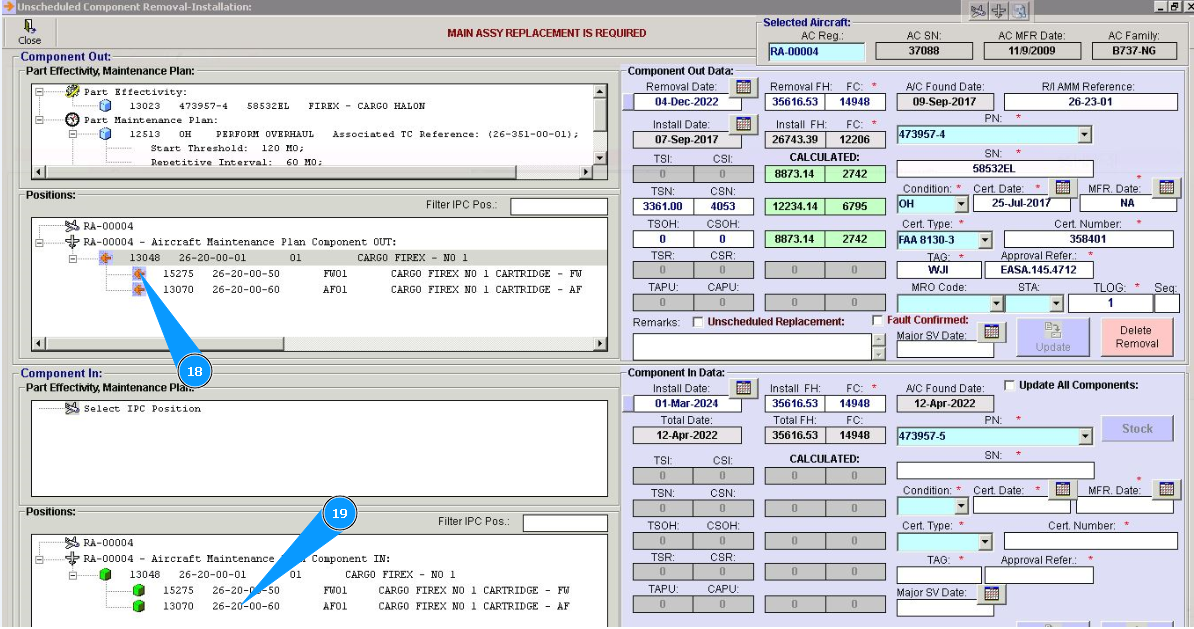The height and width of the screenshot is (629, 1194).
Task: Open the Removal Date calendar picker
Action: click(743, 87)
